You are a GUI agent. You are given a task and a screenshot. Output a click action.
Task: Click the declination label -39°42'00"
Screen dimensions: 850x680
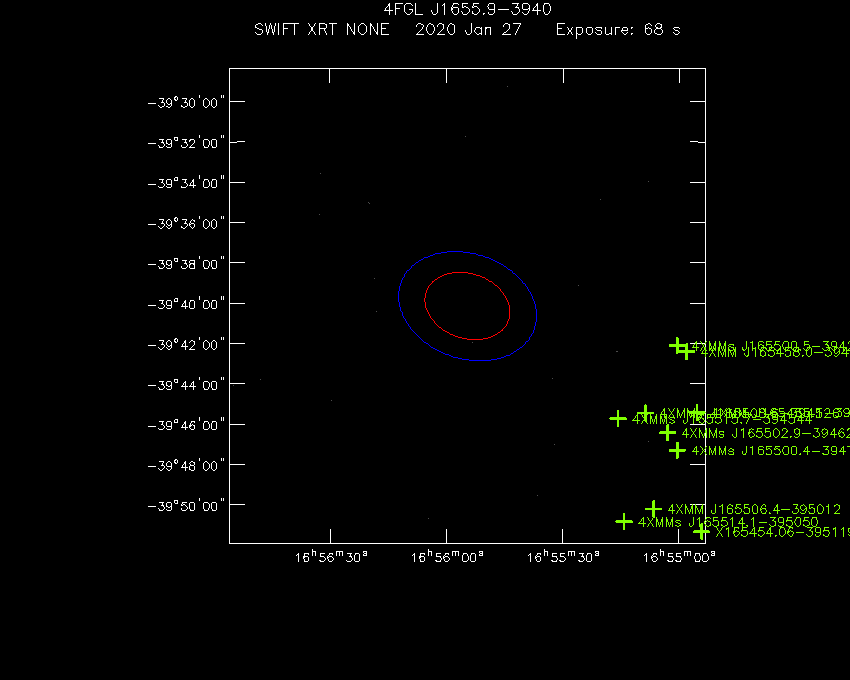tap(186, 344)
